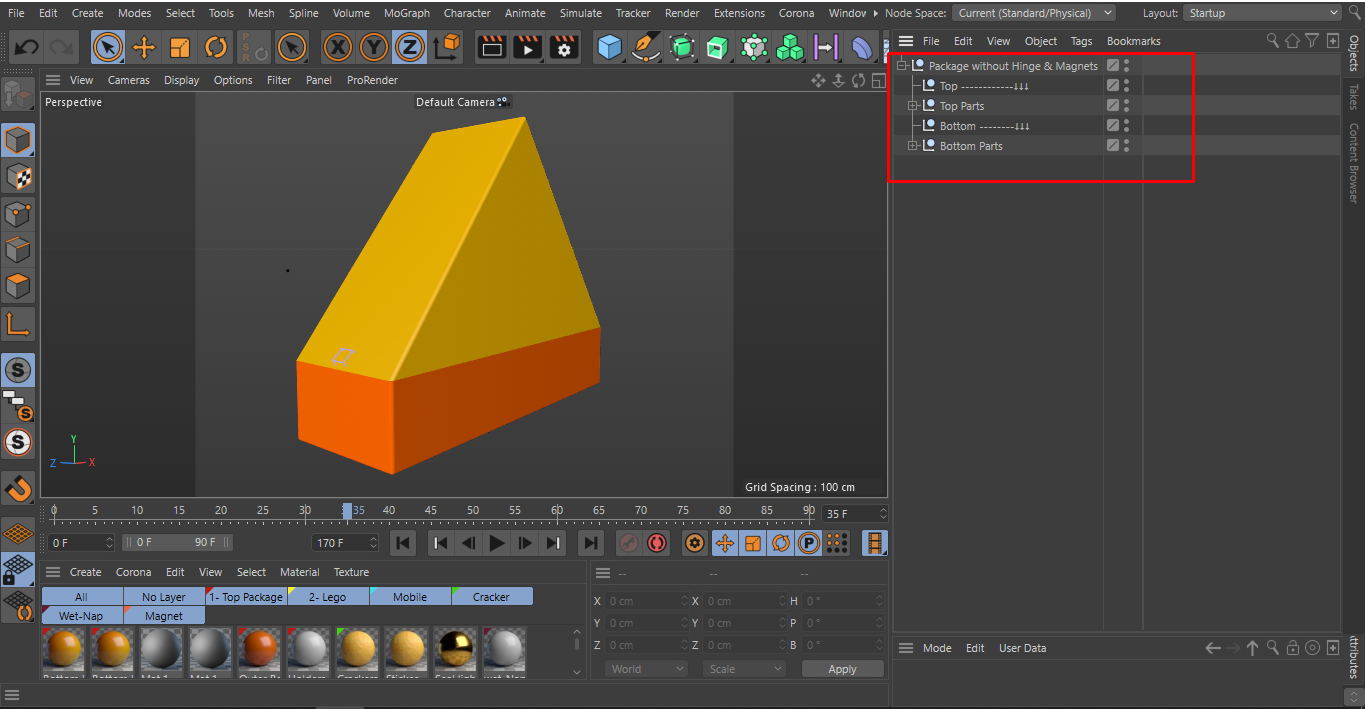1365x709 pixels.
Task: Open the MoGraph menu
Action: point(406,13)
